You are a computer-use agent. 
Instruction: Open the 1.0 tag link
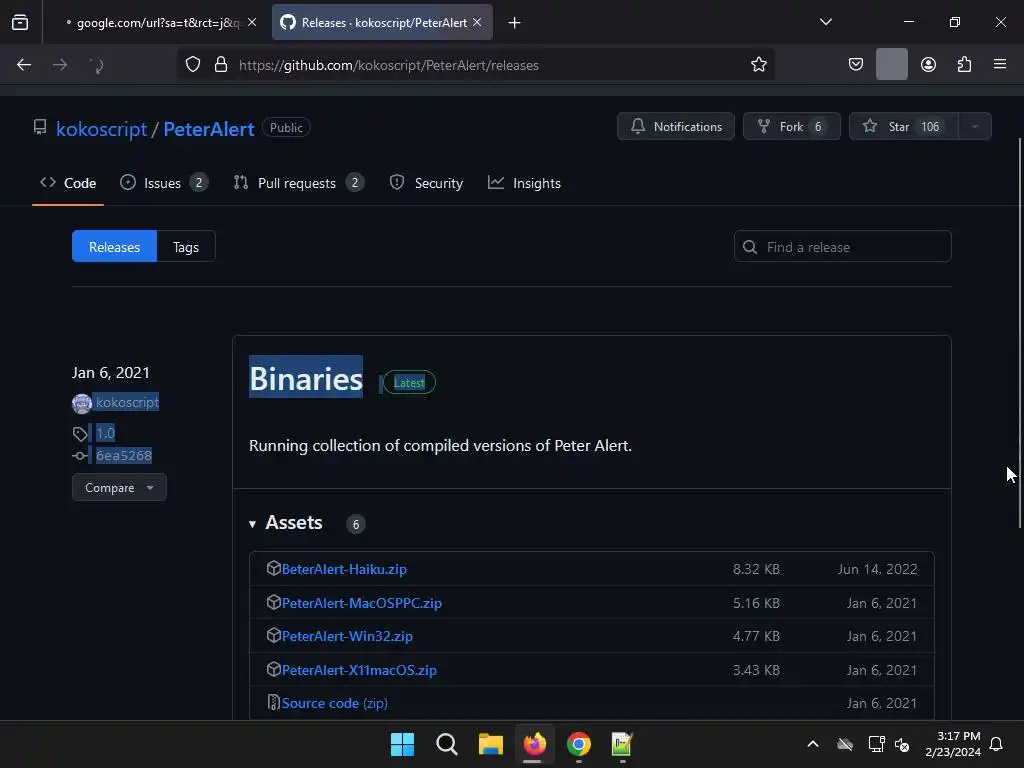tap(105, 432)
